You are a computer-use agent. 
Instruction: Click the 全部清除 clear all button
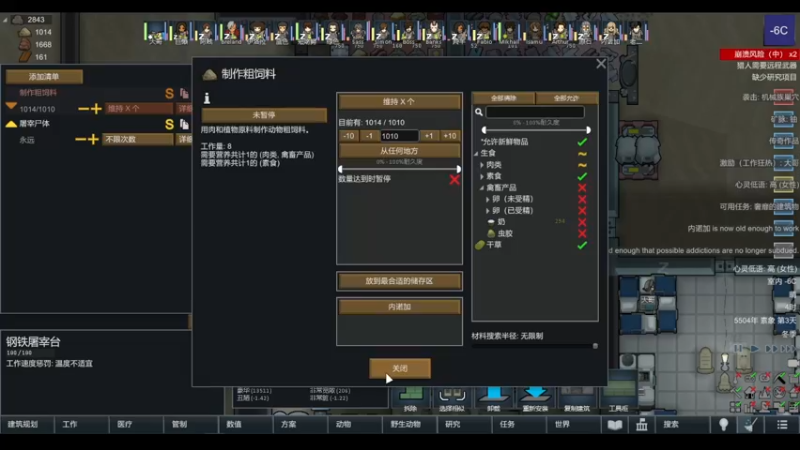(504, 98)
